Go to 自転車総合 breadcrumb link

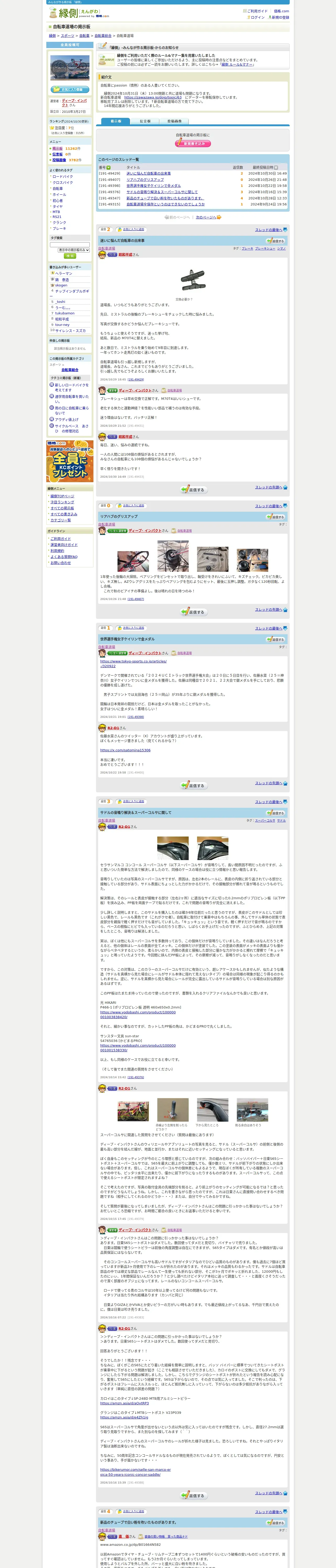coord(103,36)
